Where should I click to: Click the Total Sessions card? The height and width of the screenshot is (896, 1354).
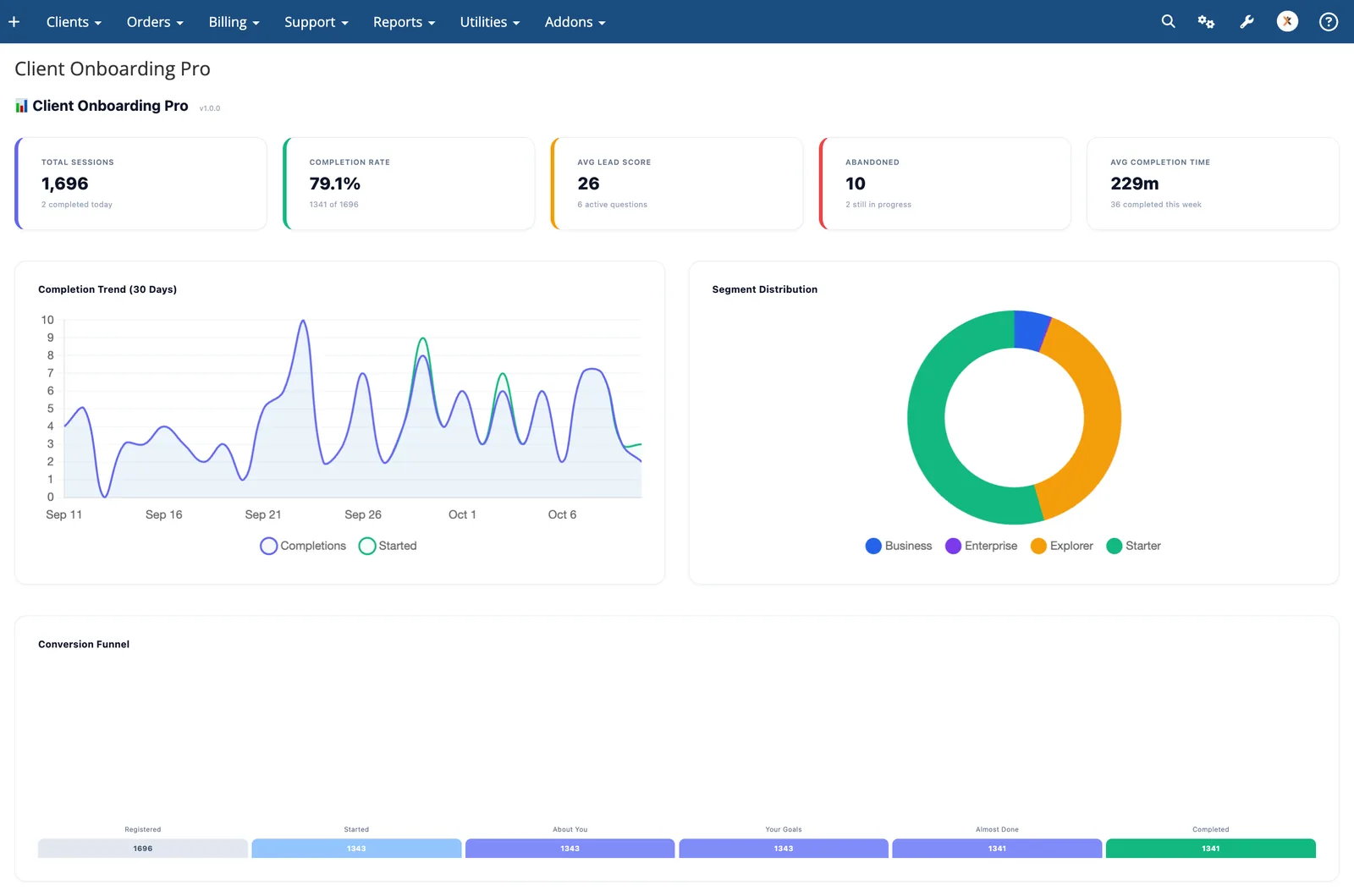pos(141,184)
